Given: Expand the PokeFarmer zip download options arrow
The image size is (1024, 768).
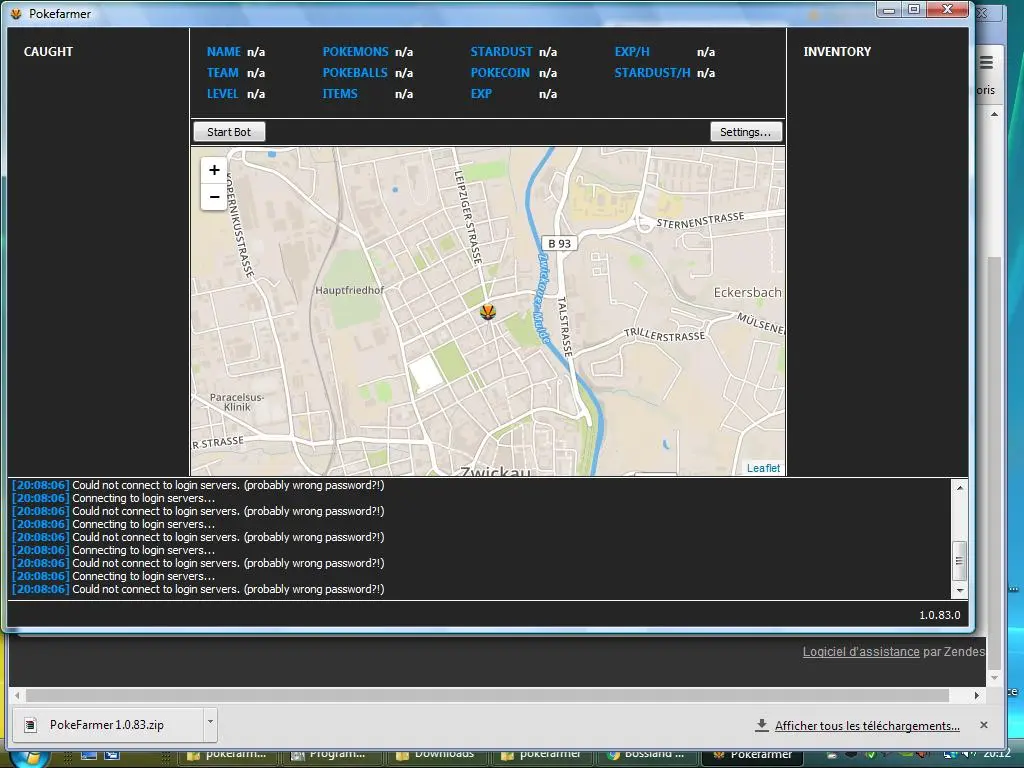Looking at the screenshot, I should pos(210,722).
